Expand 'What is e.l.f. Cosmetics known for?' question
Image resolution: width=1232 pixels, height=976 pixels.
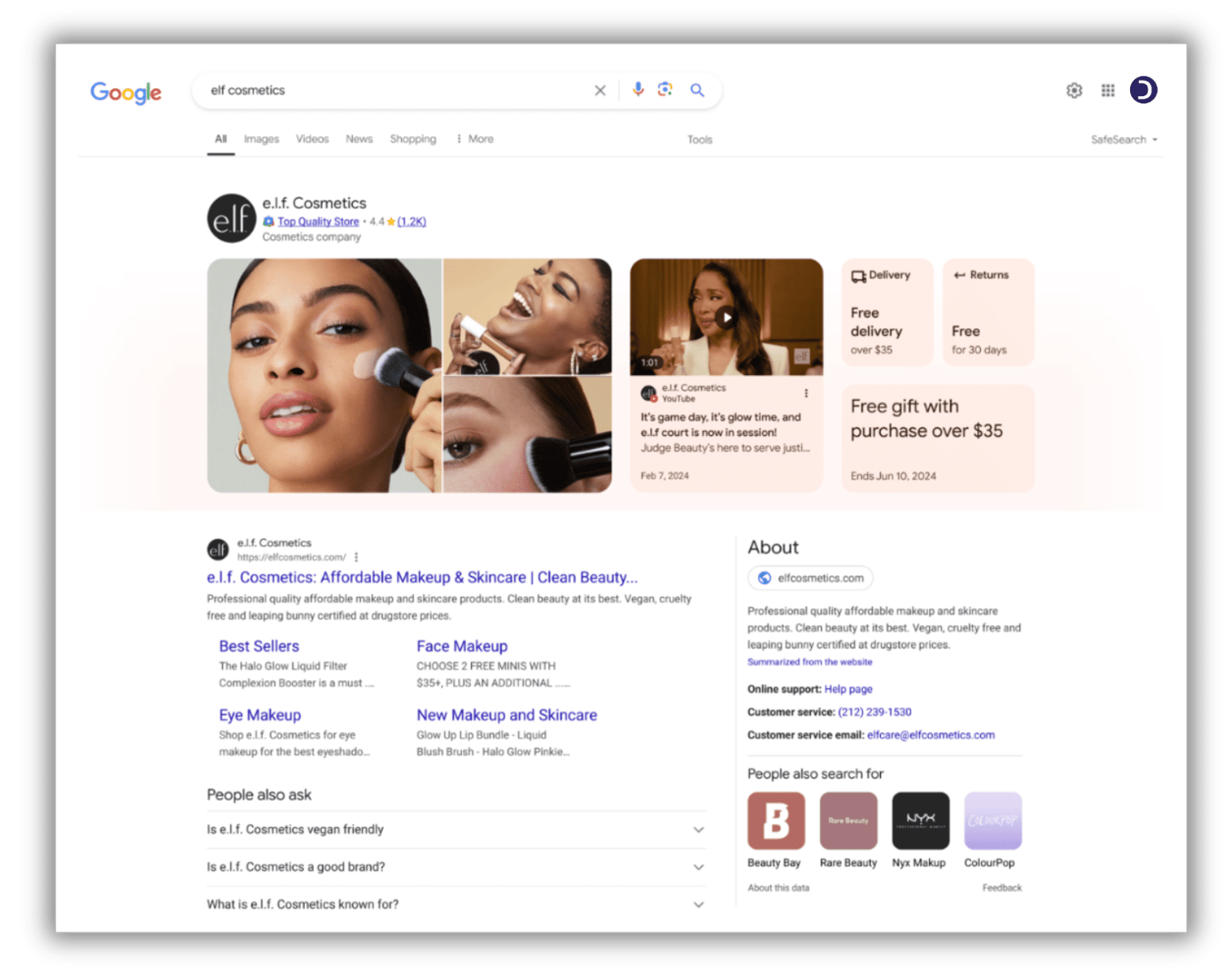click(x=455, y=904)
